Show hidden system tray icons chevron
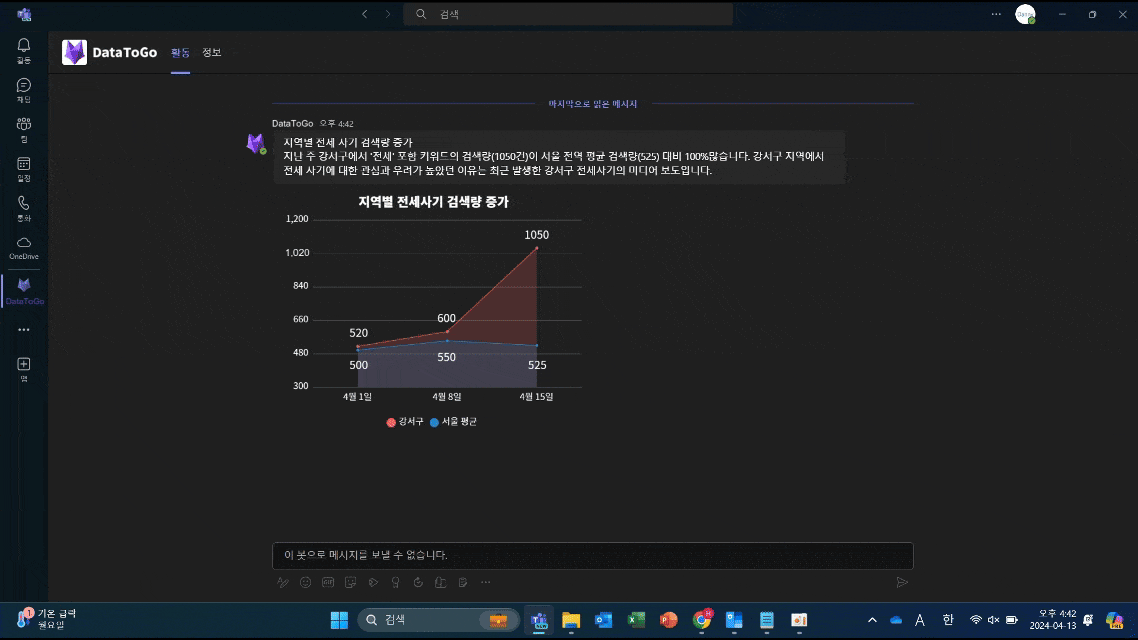 coord(872,620)
